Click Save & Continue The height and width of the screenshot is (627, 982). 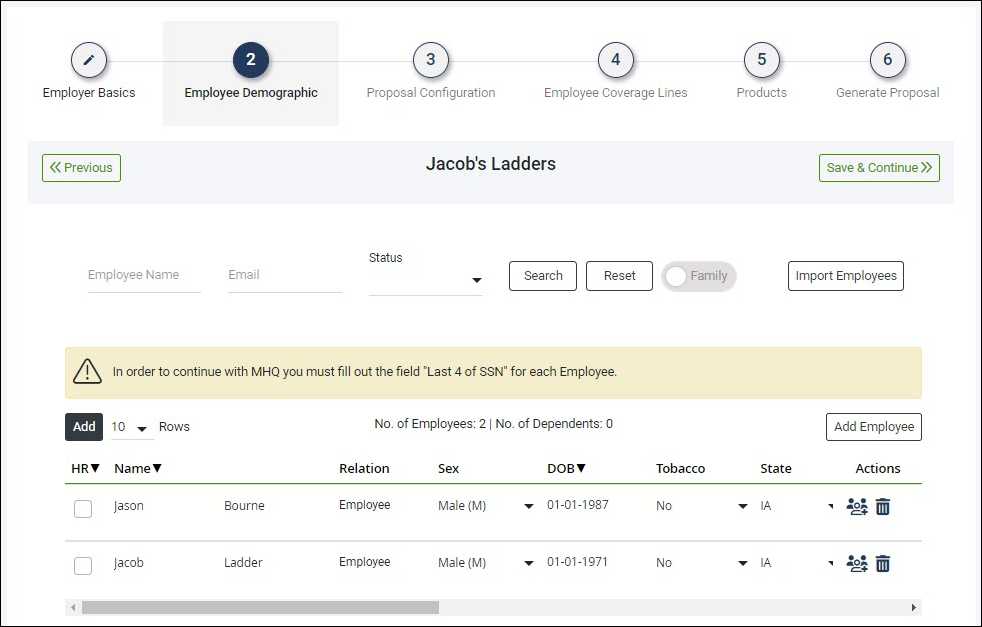[879, 167]
